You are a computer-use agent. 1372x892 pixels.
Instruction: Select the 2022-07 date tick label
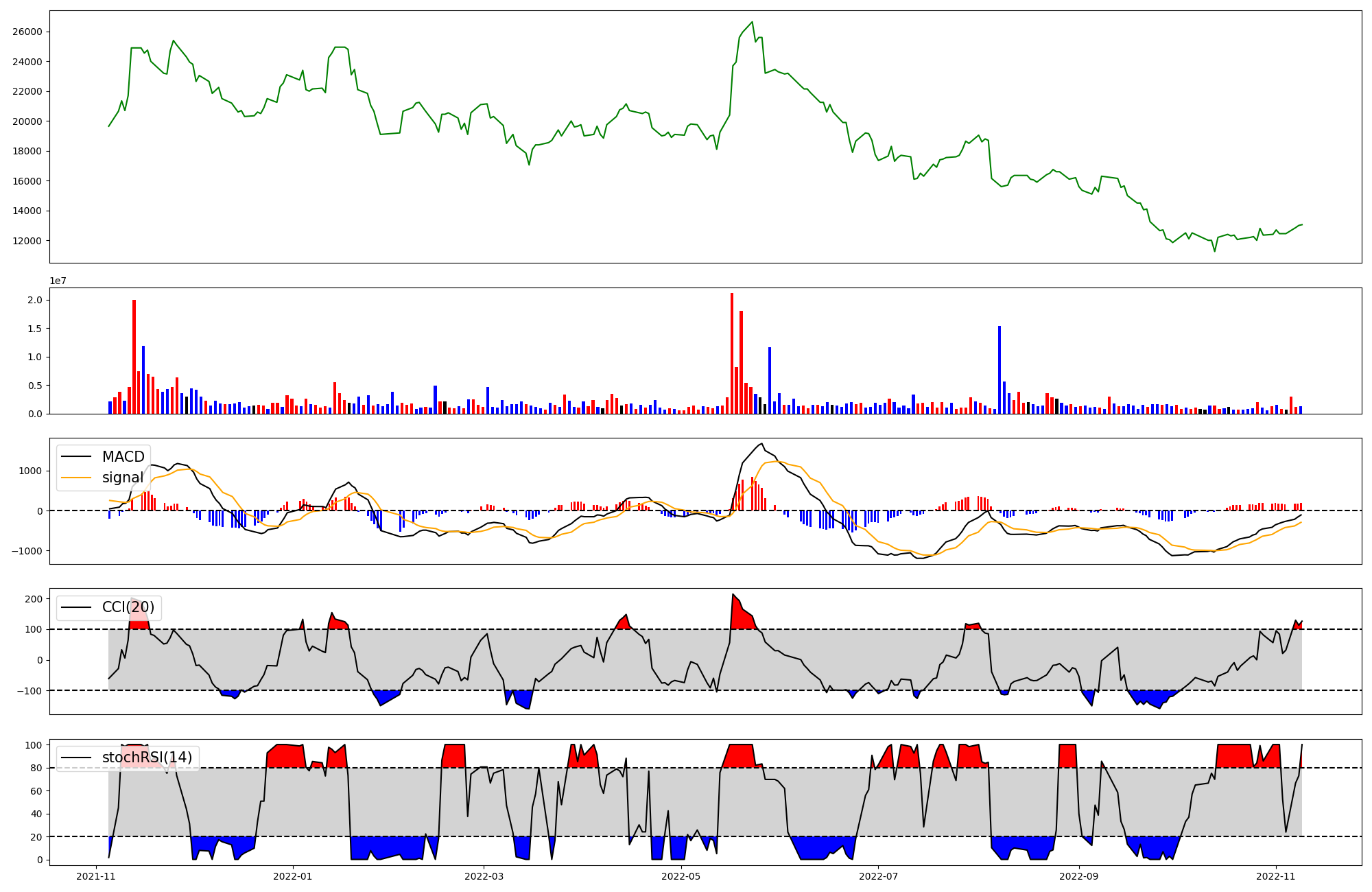pyautogui.click(x=878, y=876)
